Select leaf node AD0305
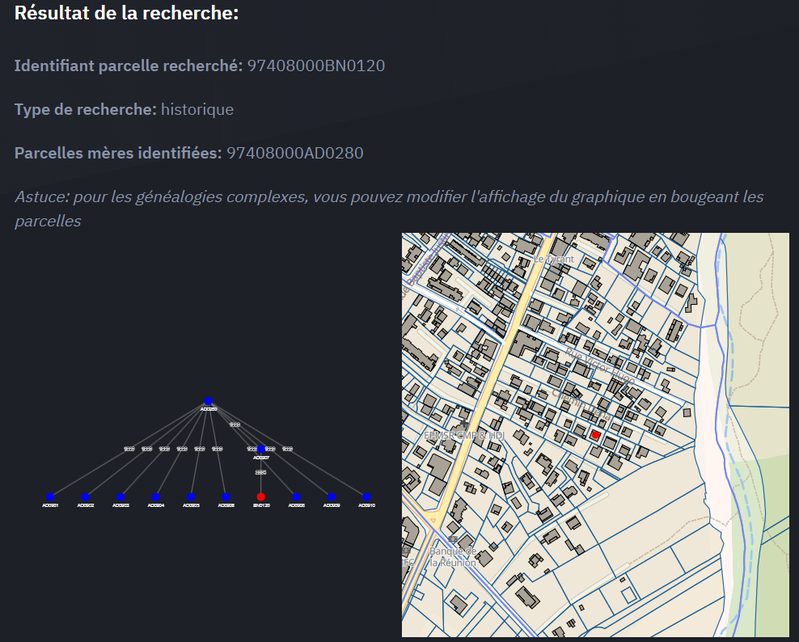 tap(191, 497)
